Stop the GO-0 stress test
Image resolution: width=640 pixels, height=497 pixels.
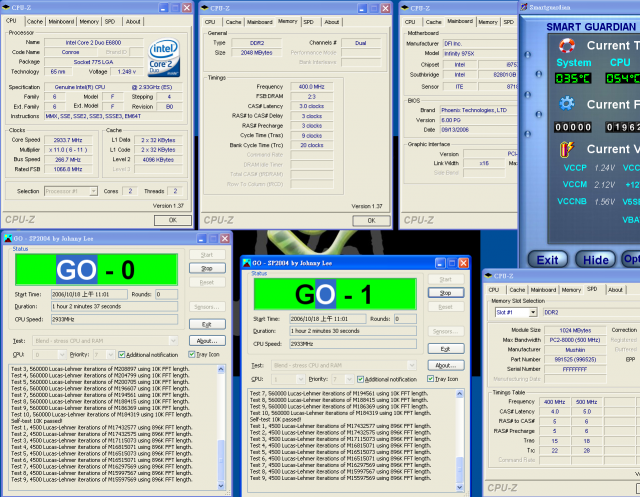tap(207, 268)
